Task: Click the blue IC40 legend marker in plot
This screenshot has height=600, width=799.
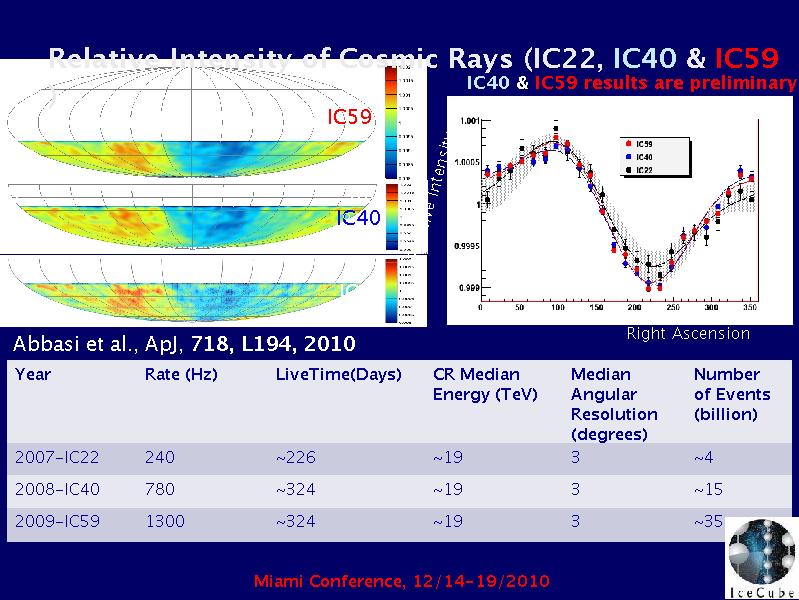Action: 627,157
